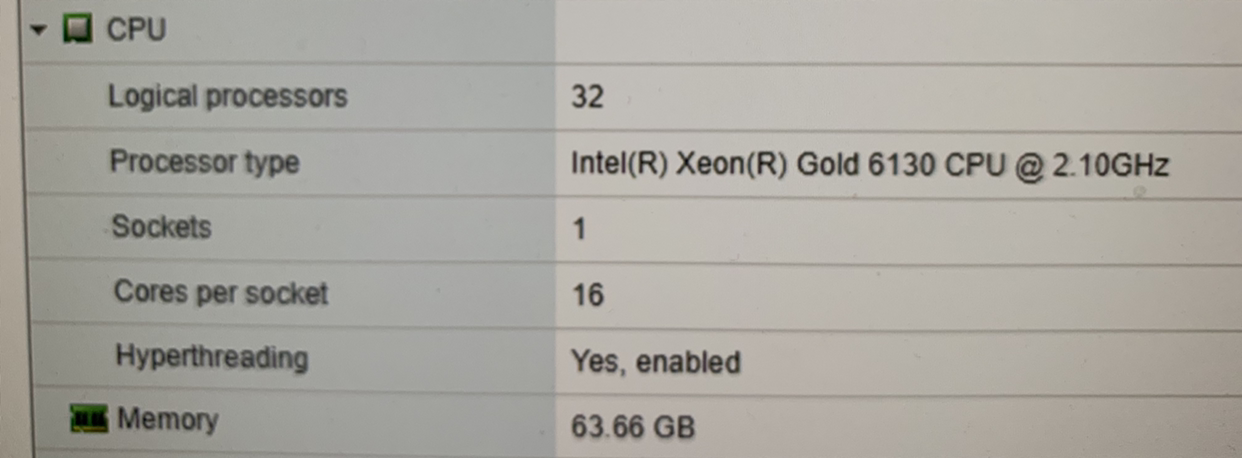Viewport: 1242px width, 458px height.
Task: Click the cores per socket value 16
Action: tap(587, 295)
